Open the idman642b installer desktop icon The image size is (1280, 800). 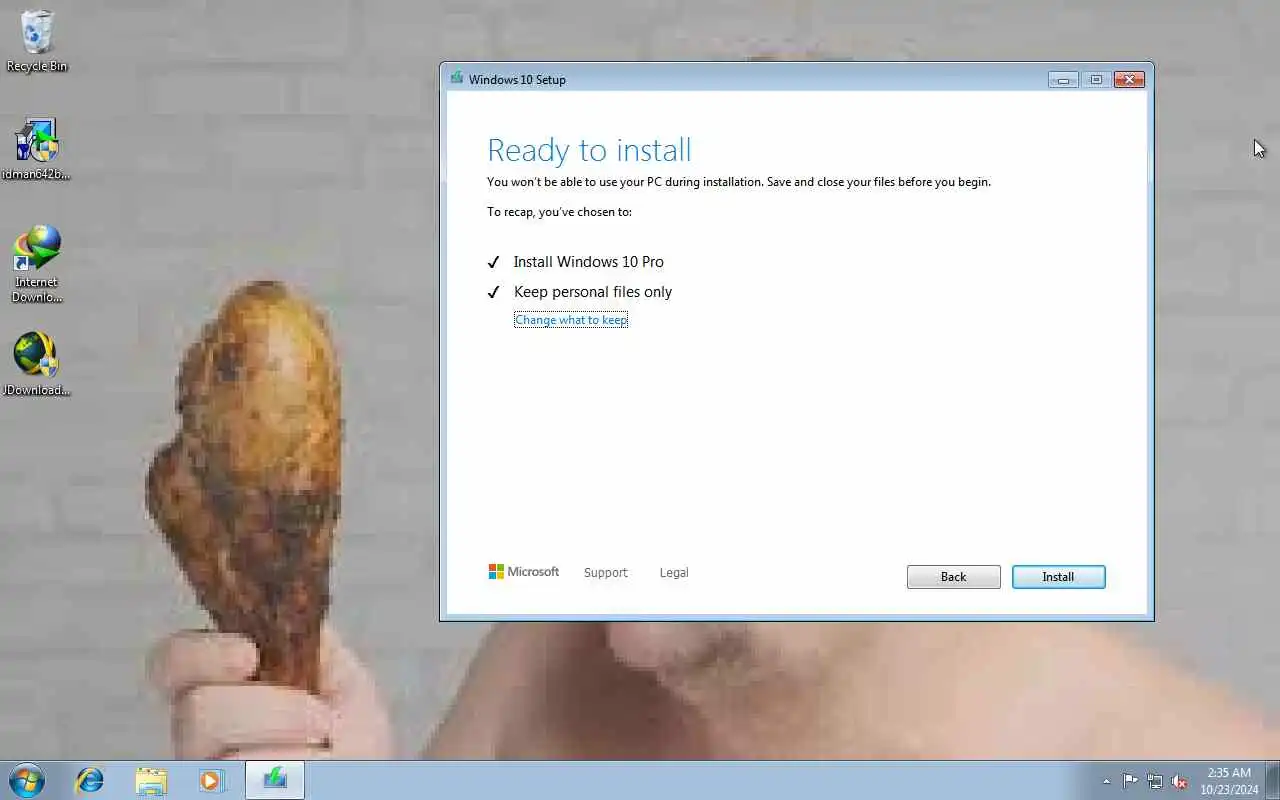[x=37, y=150]
